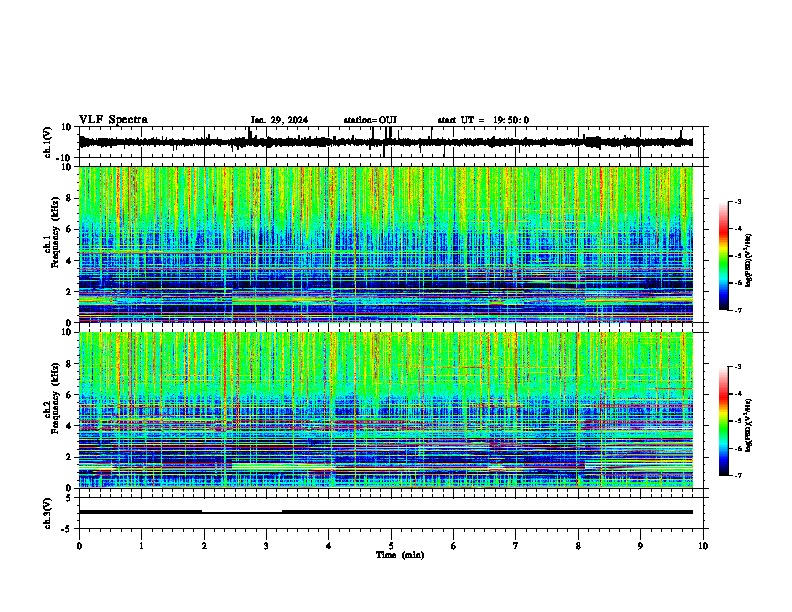Click the "-3" label on ch.1 colorbar
The width and height of the screenshot is (792, 612).
click(x=738, y=202)
